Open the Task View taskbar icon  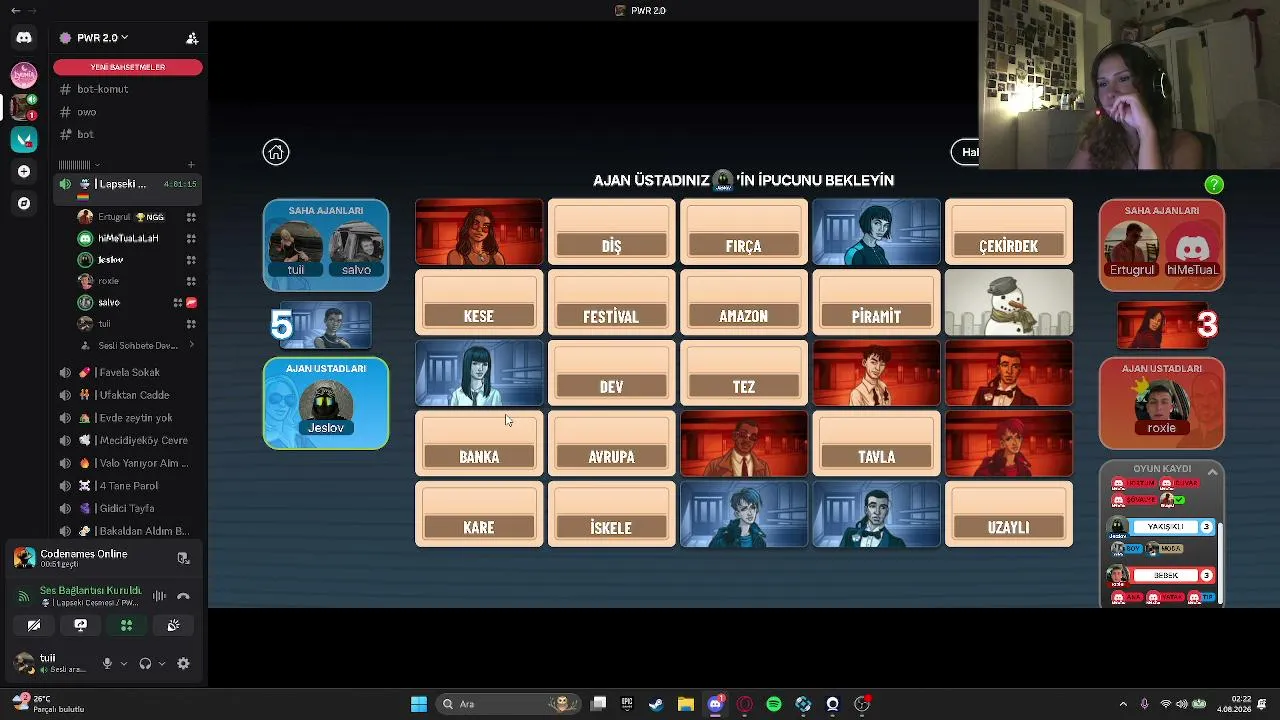coord(598,704)
